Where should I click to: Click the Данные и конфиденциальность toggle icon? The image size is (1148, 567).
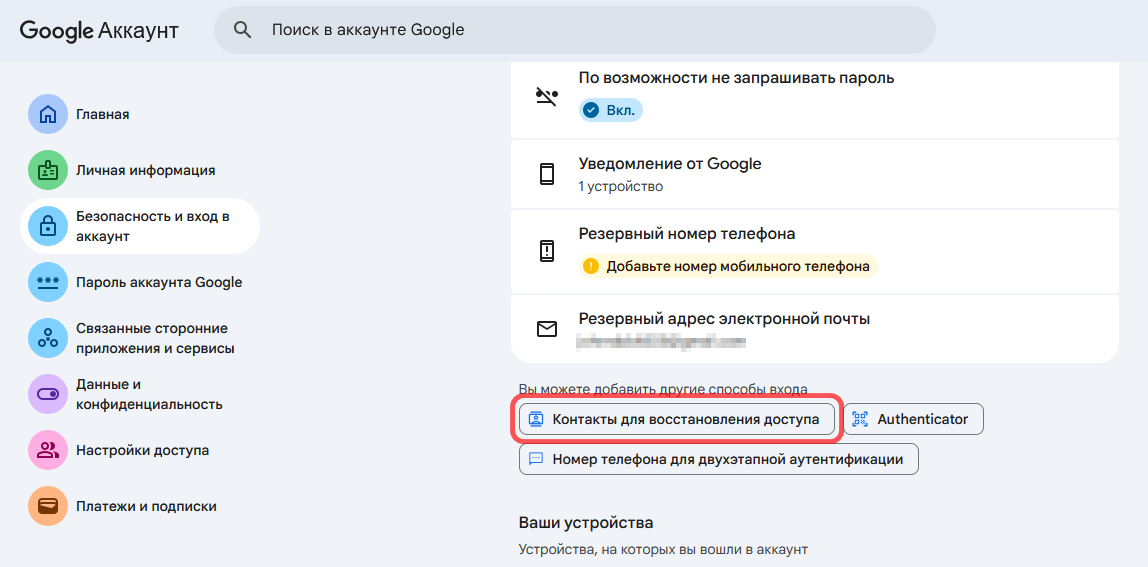tap(47, 395)
